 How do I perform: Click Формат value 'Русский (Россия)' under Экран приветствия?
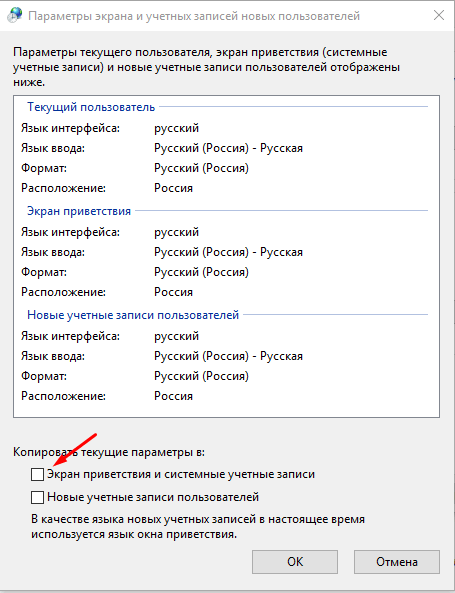tap(201, 272)
